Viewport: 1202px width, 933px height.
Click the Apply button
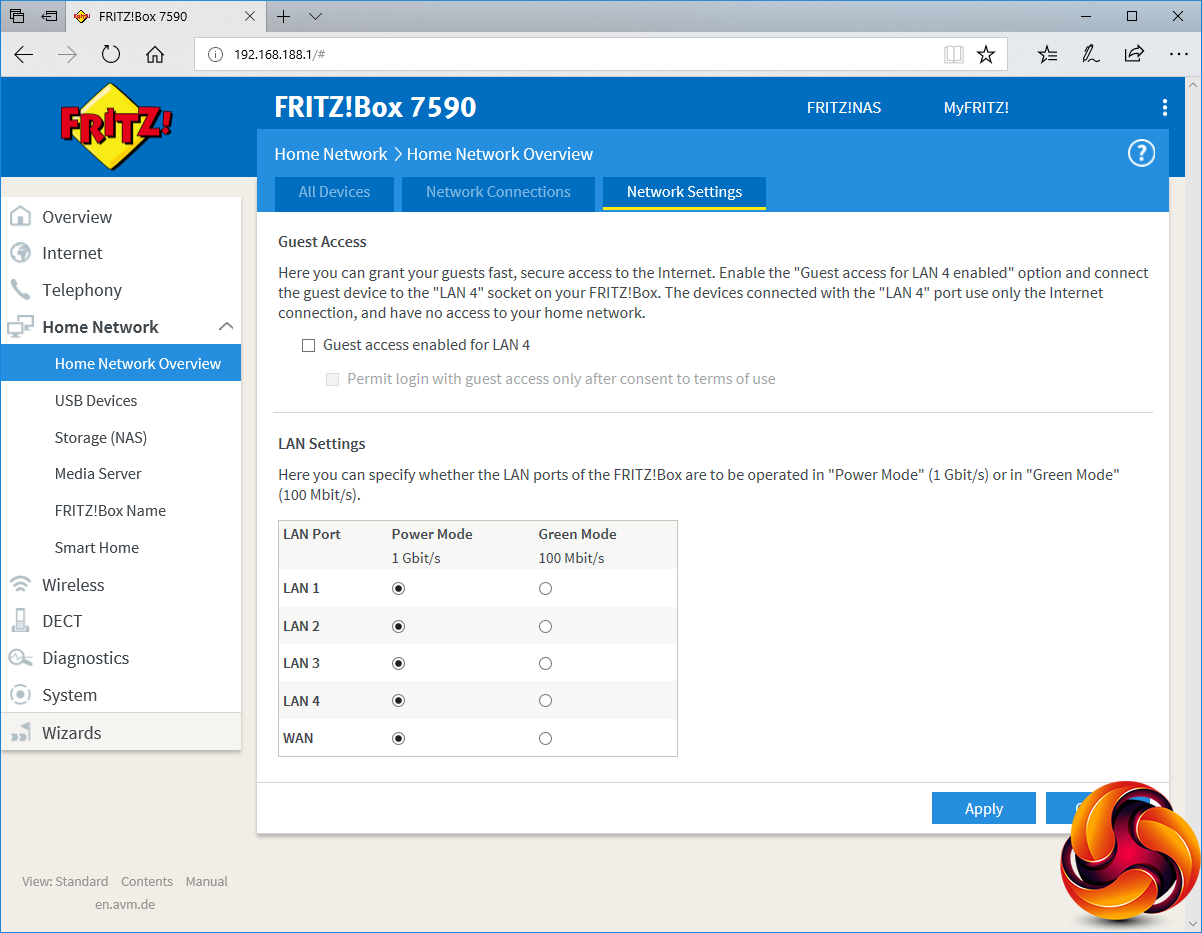tap(984, 808)
